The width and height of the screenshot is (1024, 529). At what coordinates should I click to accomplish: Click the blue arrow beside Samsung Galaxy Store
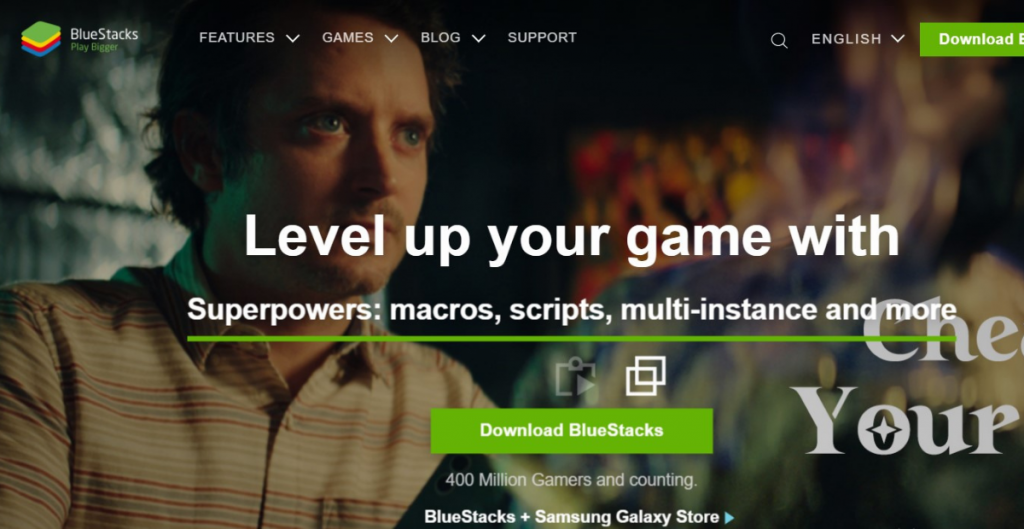(729, 518)
